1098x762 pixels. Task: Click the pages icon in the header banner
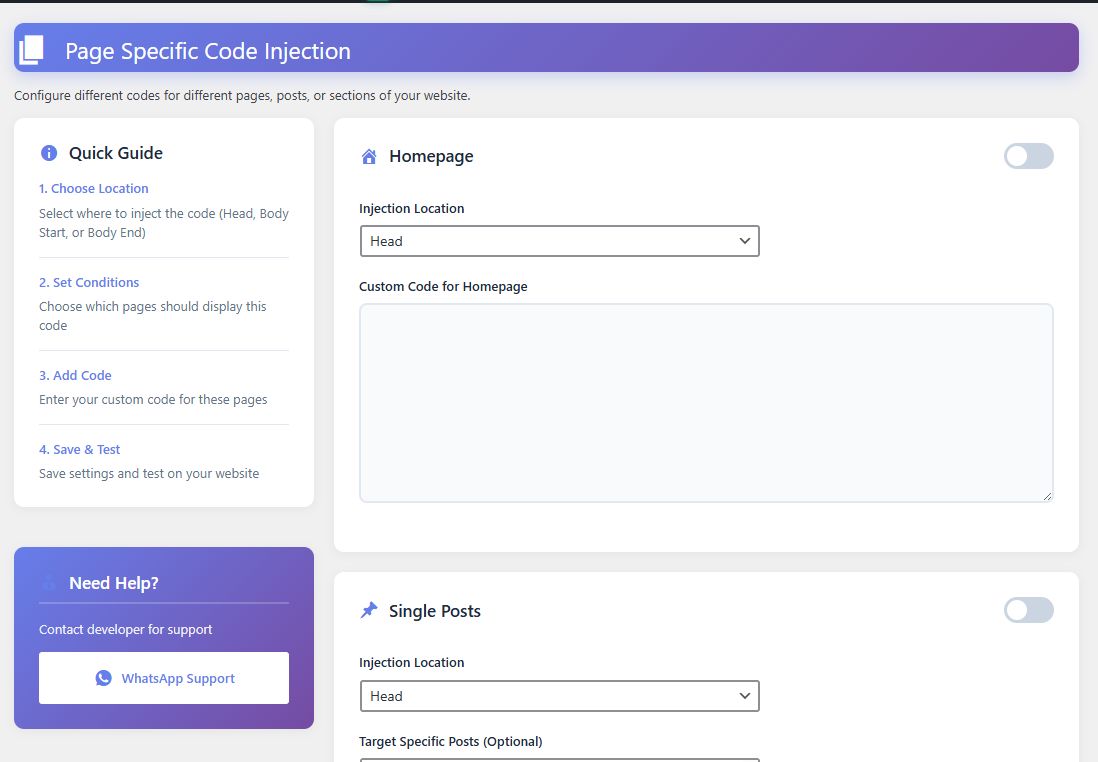[32, 50]
